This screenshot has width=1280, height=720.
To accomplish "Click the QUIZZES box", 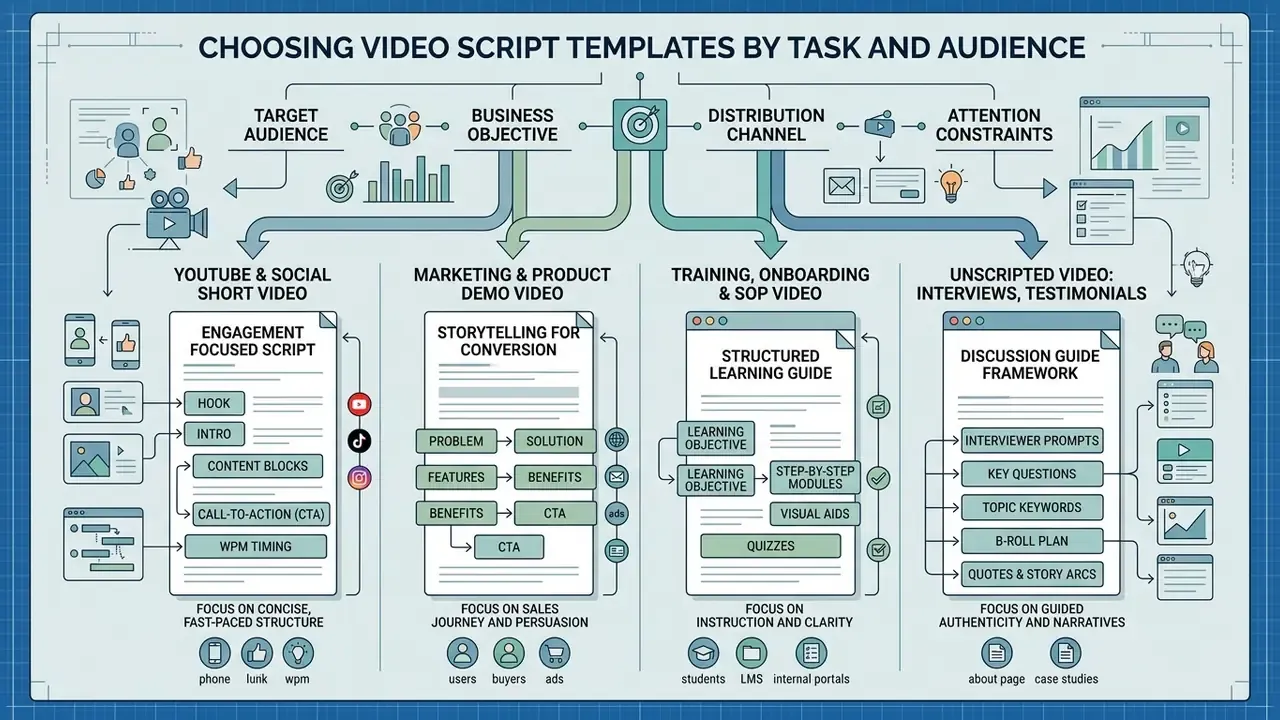I will (x=771, y=546).
